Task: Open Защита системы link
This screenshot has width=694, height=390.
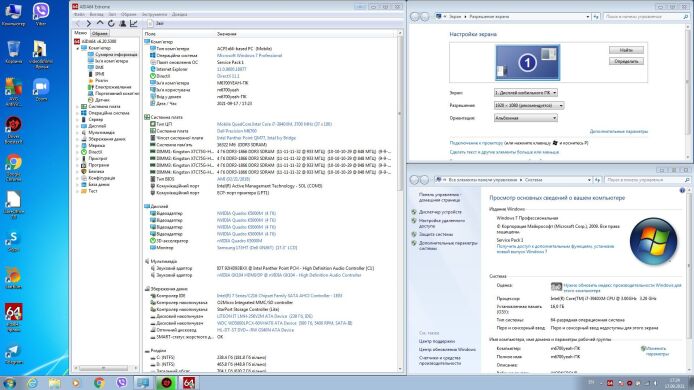Action: pos(436,234)
